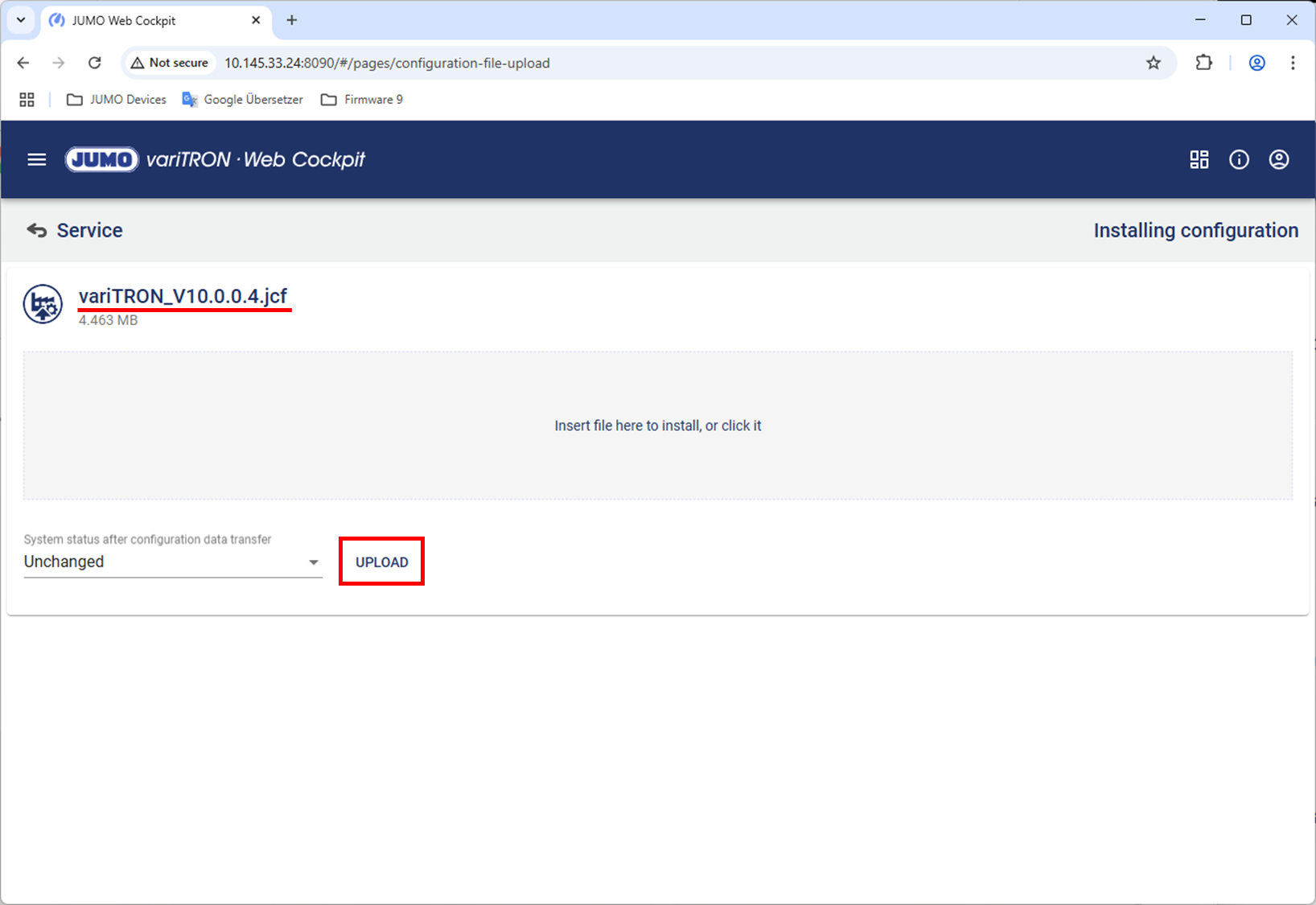Select the JUMO Web Cockpit tab
Screen dimensions: 1316x905
[x=156, y=20]
